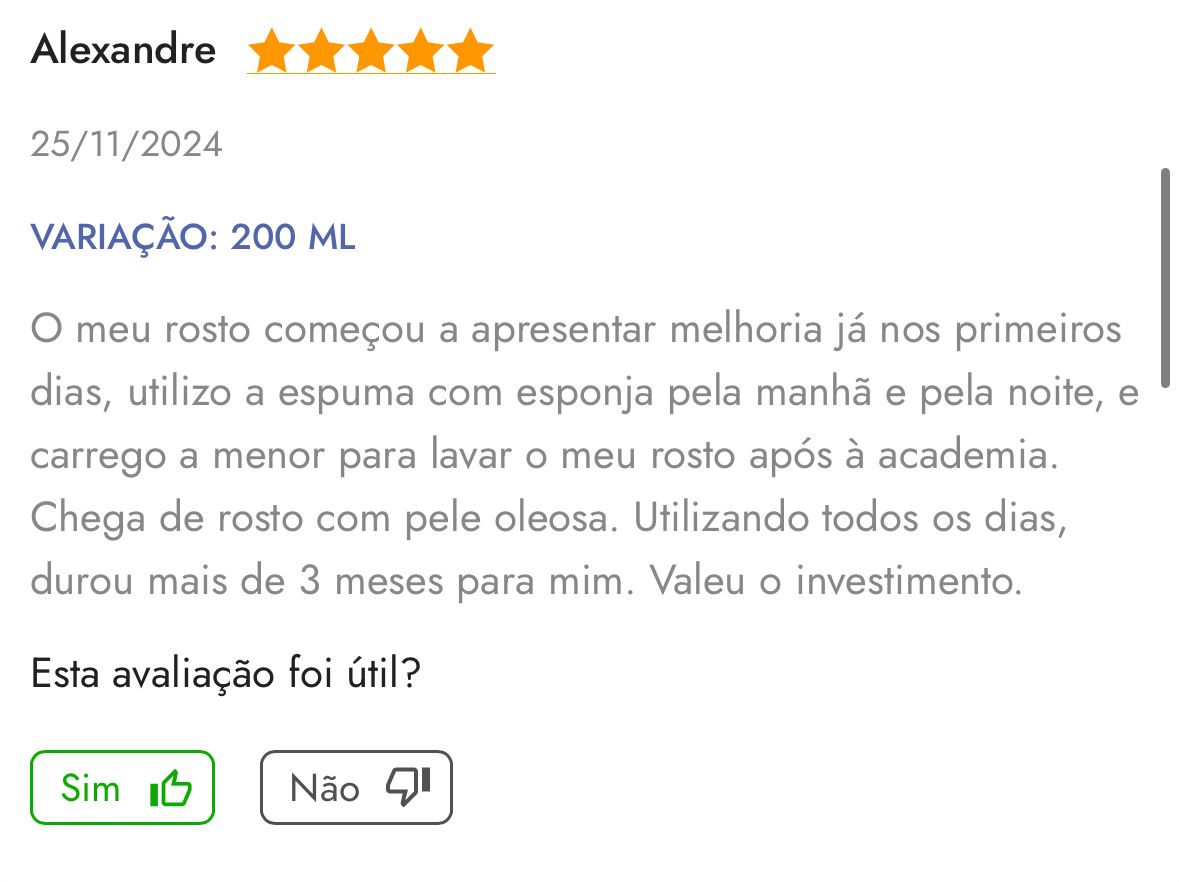1179x882 pixels.
Task: Click the review date 25/11/2024
Action: pos(126,145)
